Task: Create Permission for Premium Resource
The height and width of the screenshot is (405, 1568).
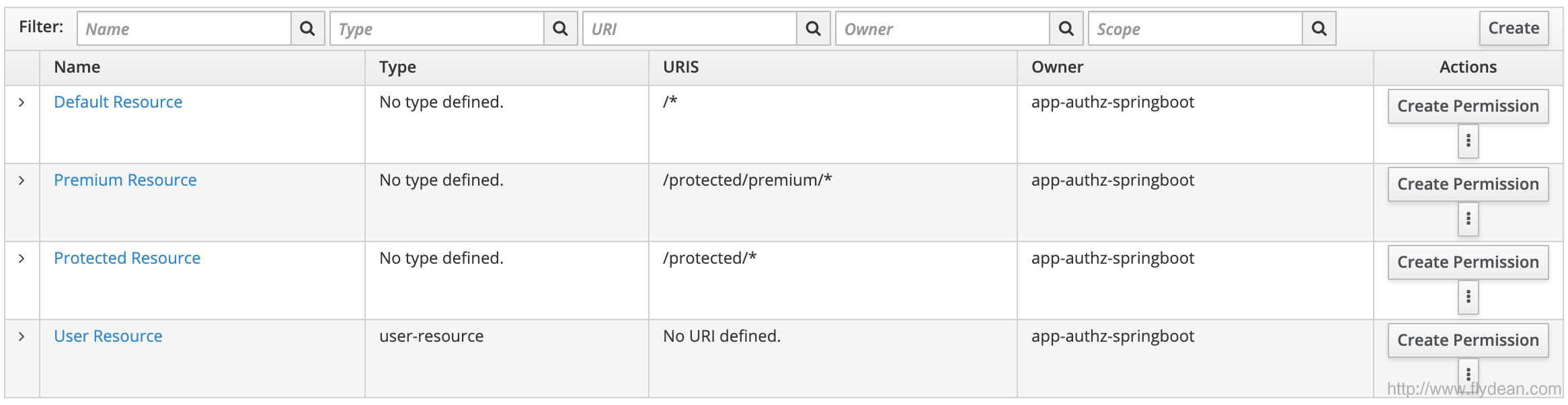Action: pos(1468,184)
